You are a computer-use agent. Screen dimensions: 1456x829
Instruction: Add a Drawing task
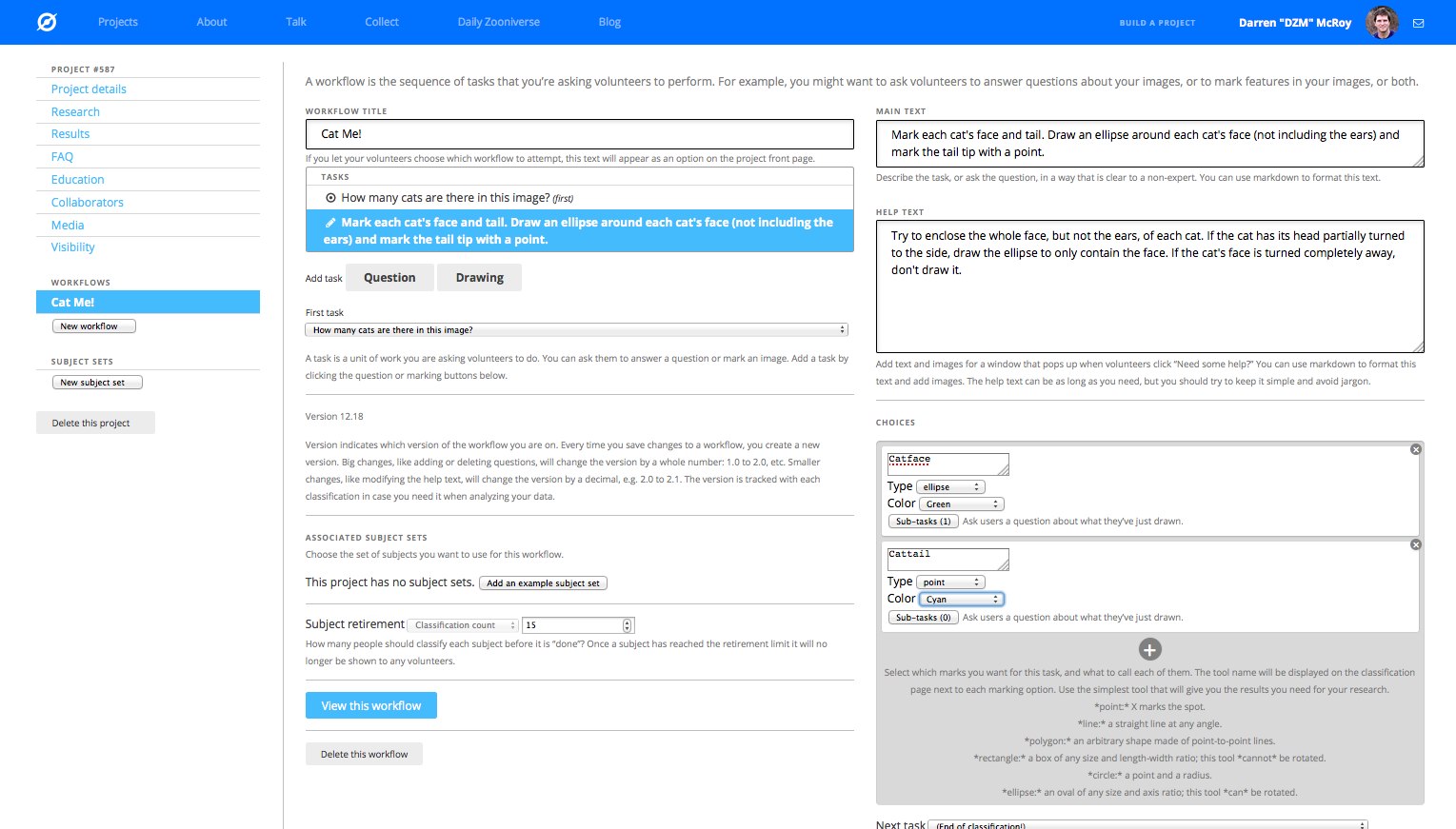pyautogui.click(x=479, y=278)
